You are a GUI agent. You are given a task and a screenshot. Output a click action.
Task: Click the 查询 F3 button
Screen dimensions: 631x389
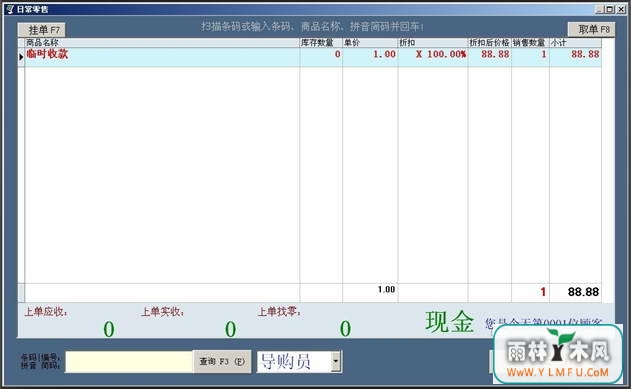point(222,361)
